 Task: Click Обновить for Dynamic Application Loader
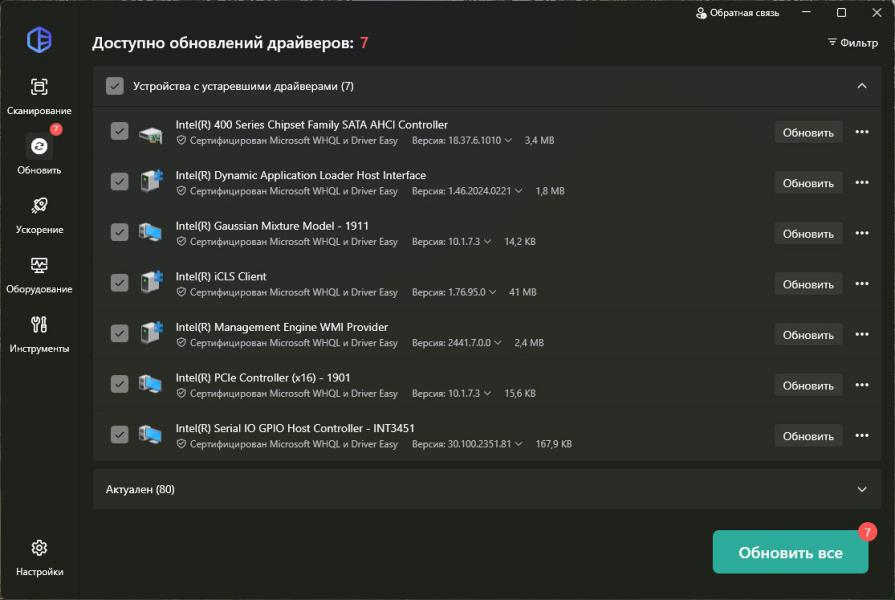[x=808, y=183]
